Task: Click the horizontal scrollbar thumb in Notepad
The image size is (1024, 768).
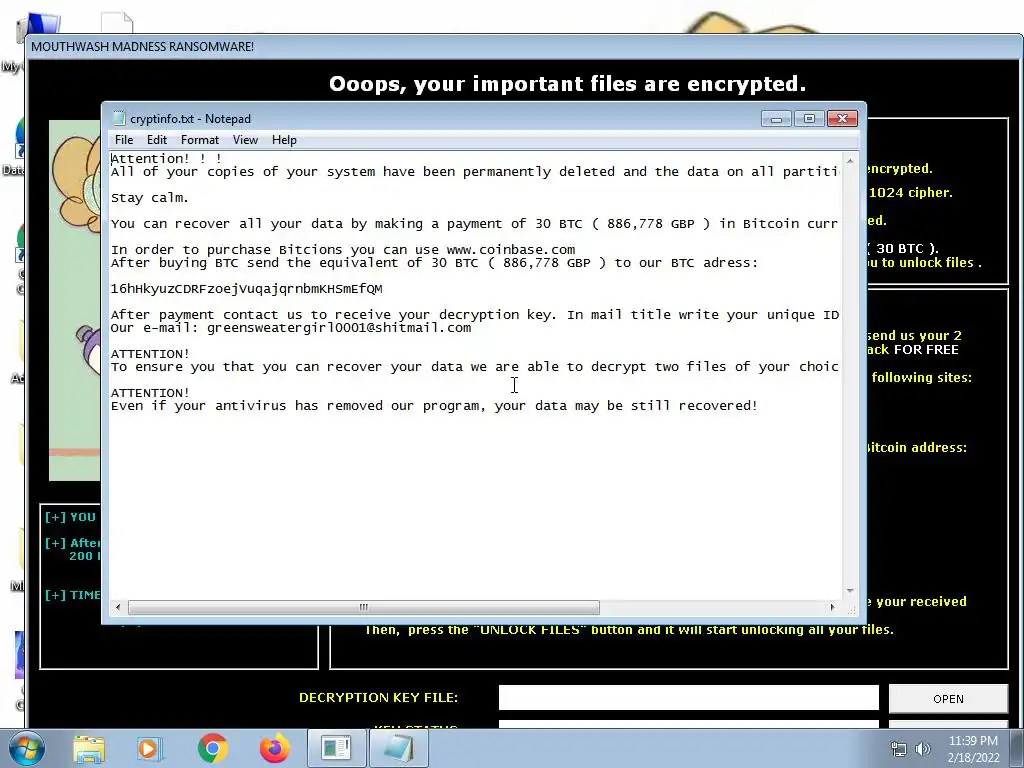Action: (364, 607)
